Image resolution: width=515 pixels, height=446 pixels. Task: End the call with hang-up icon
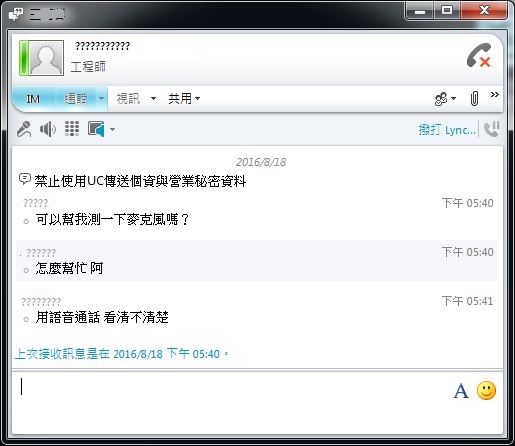[x=479, y=56]
